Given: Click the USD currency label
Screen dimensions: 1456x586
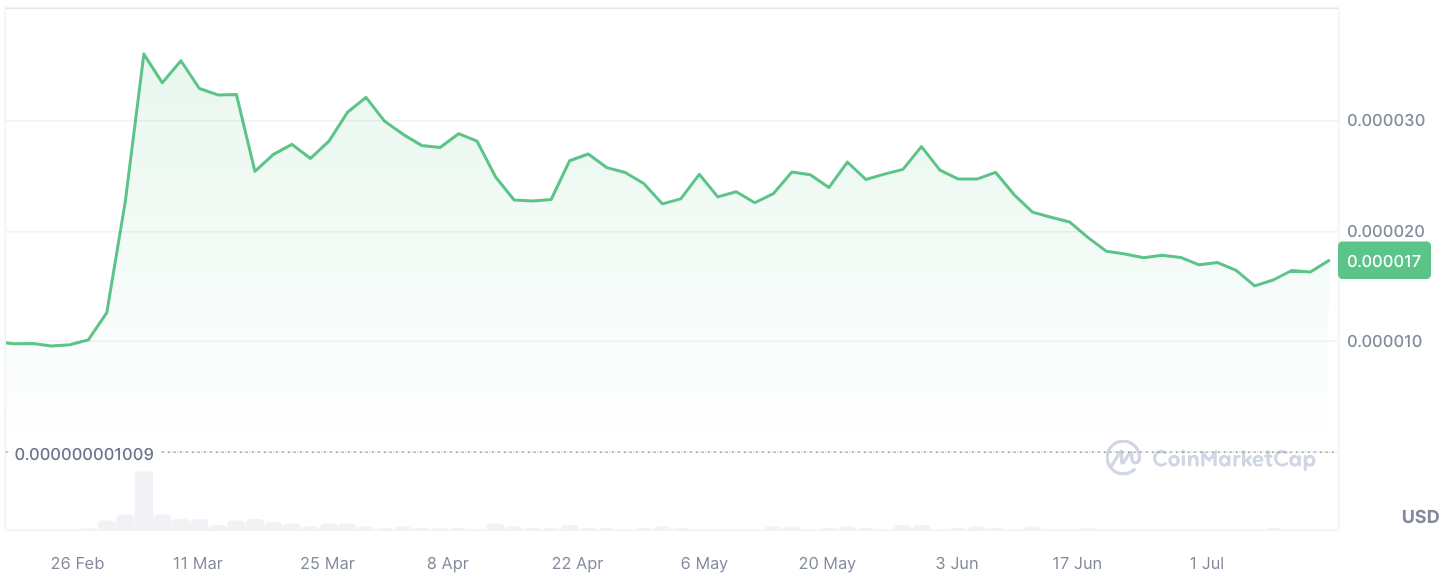Looking at the screenshot, I should [x=1420, y=517].
